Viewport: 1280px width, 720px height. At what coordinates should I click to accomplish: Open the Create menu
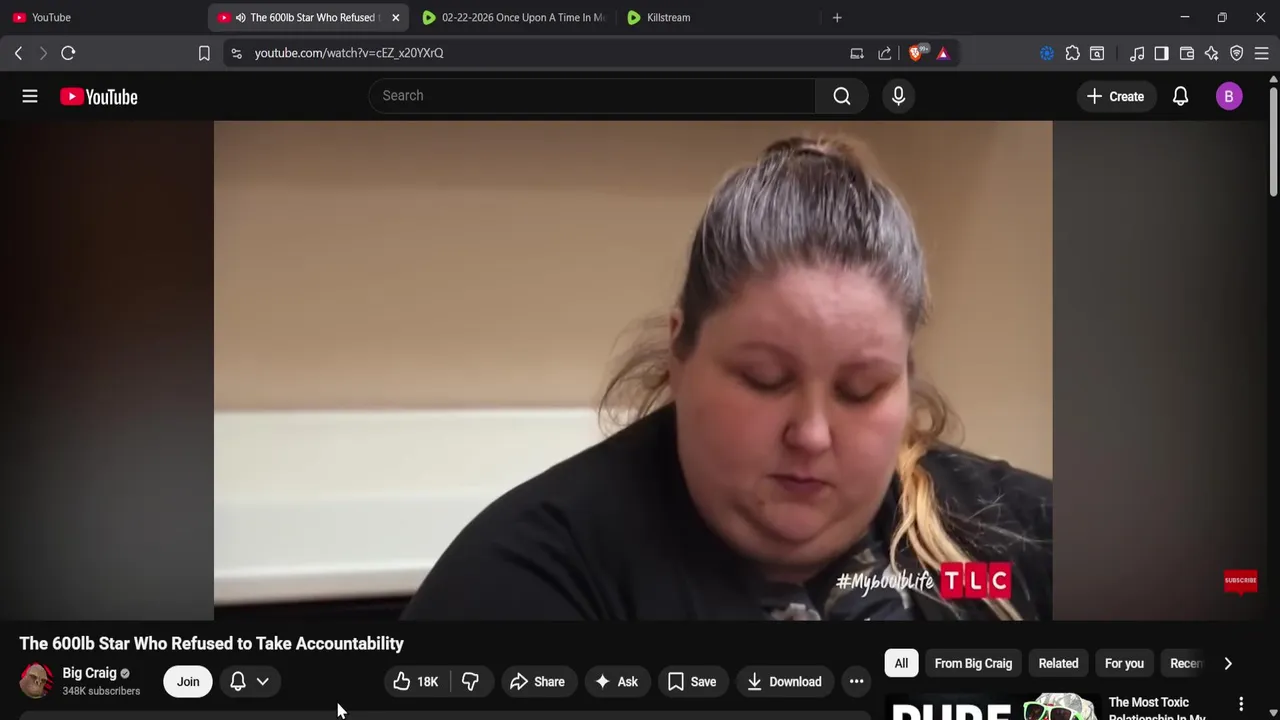coord(1115,96)
